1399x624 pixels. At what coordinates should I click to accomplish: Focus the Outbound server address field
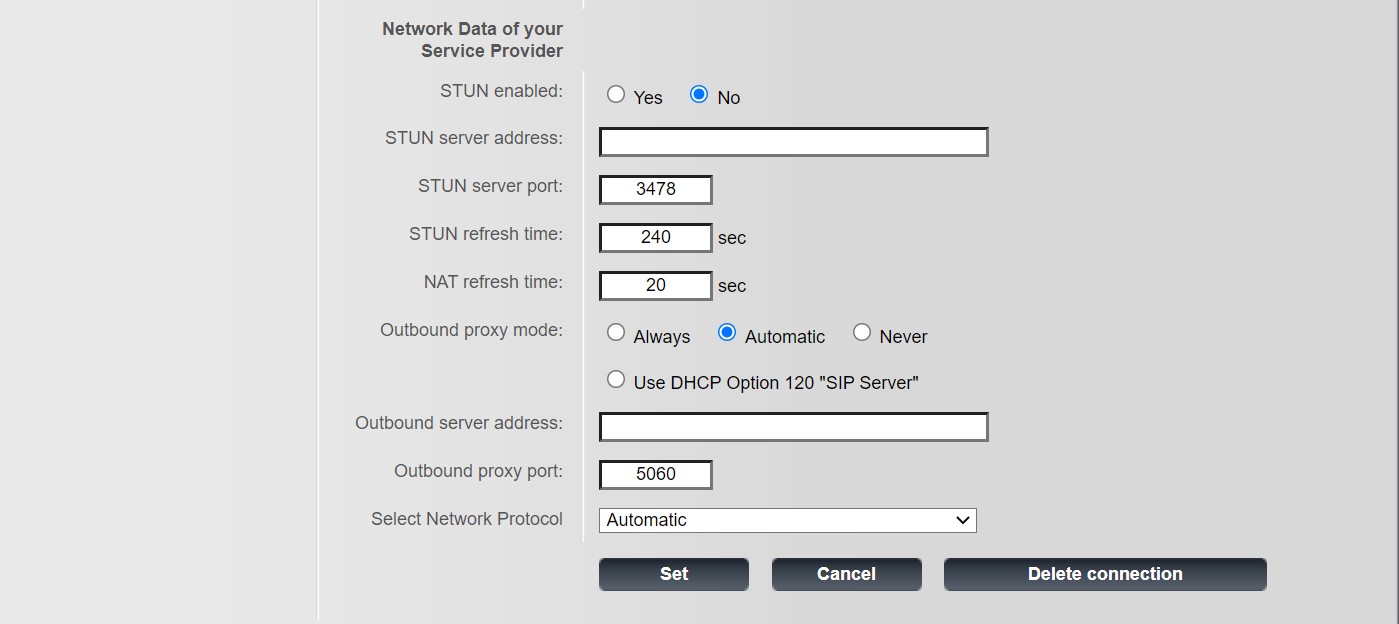pos(793,428)
